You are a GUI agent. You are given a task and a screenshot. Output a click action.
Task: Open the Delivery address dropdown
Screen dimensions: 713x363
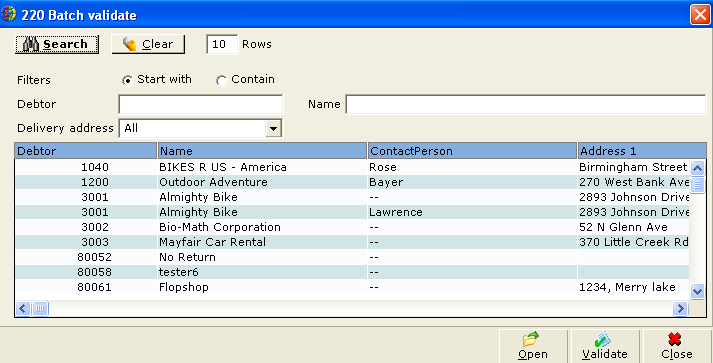pos(273,128)
